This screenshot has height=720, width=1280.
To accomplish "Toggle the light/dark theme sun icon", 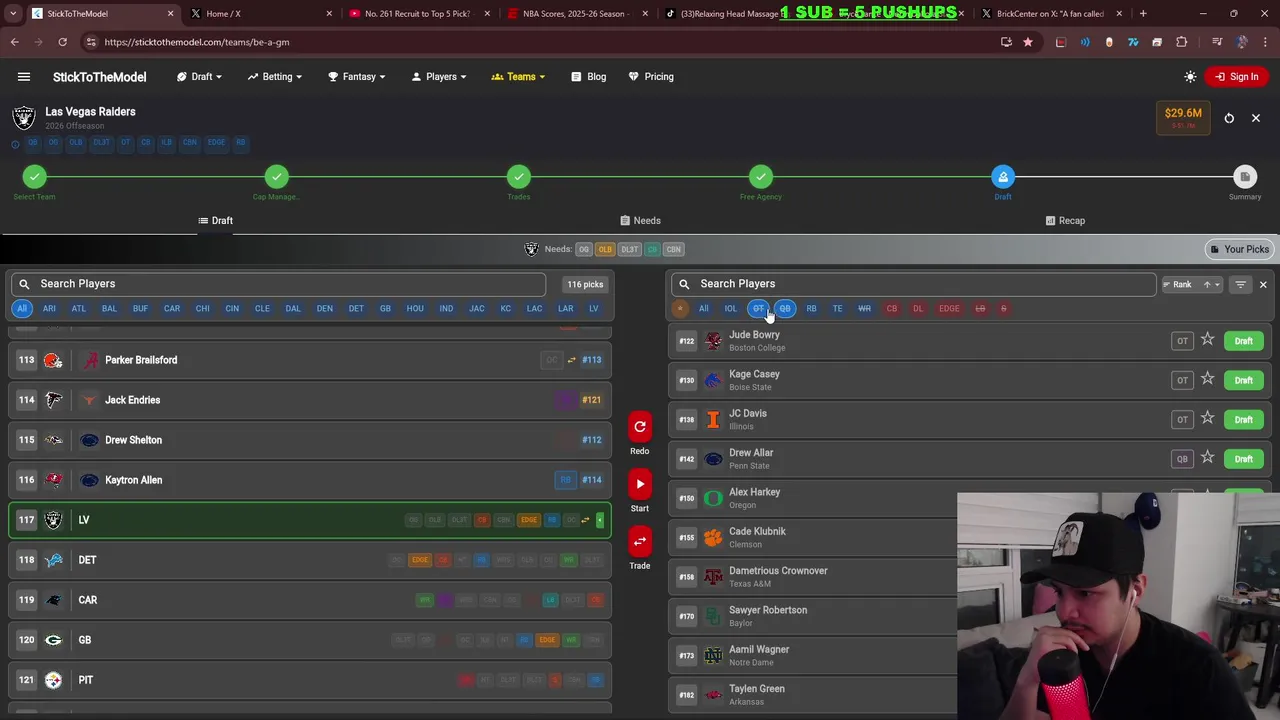I will tap(1190, 77).
